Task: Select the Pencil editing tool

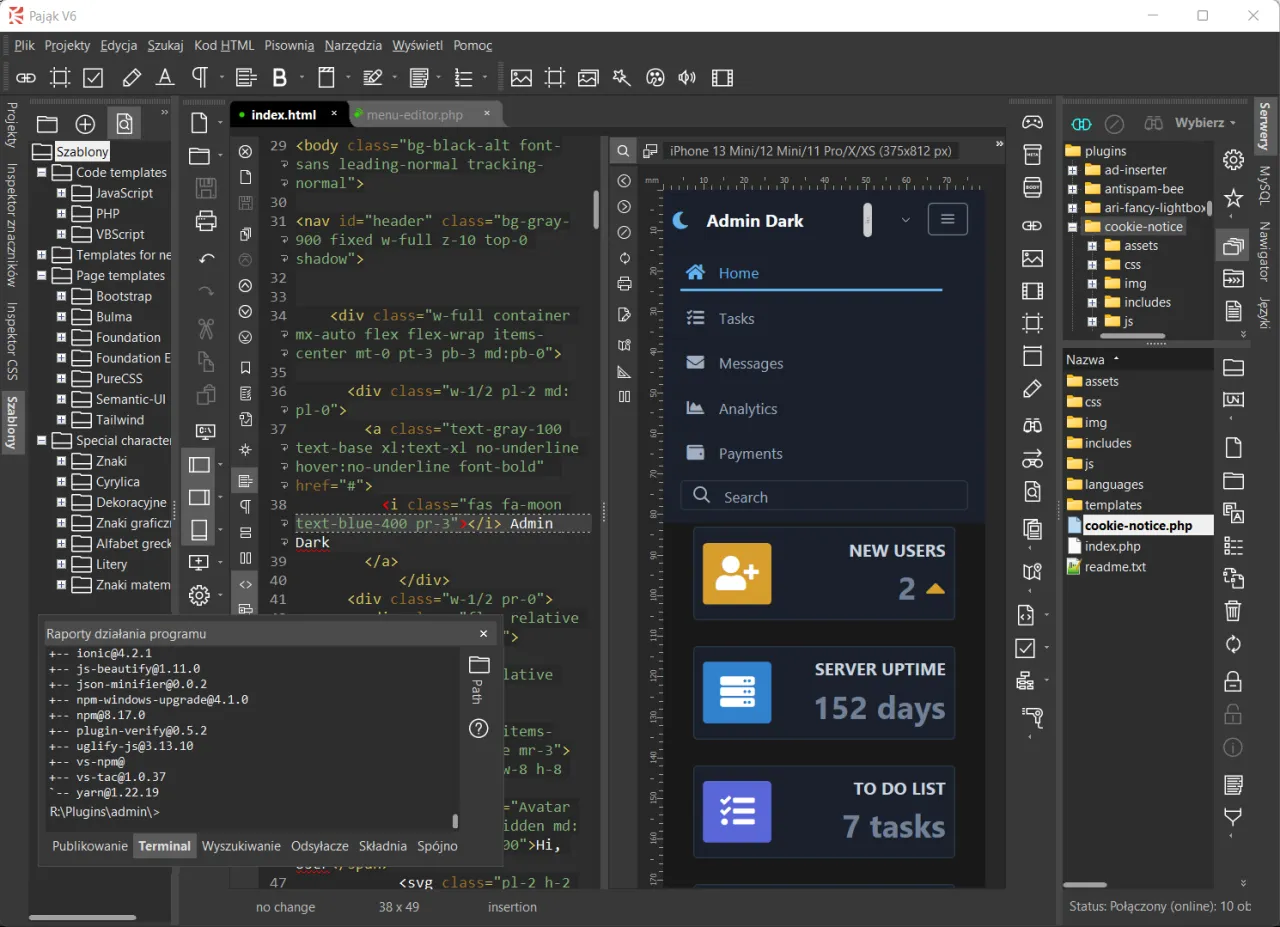Action: [131, 77]
